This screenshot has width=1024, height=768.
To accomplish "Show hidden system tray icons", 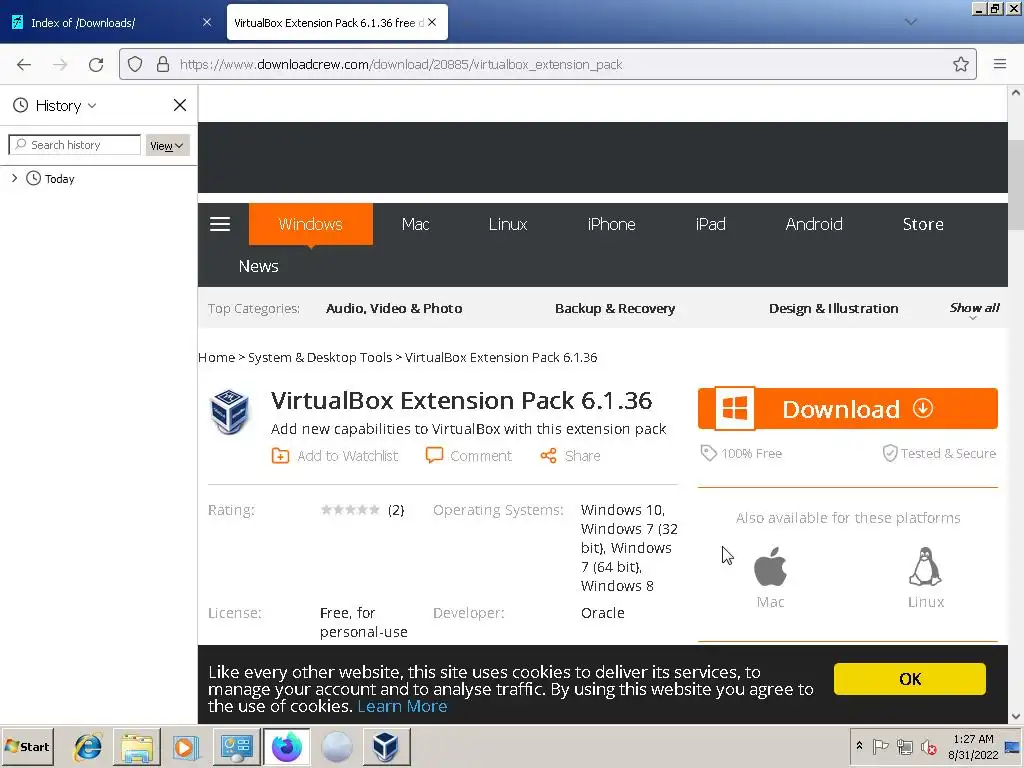I will point(859,746).
